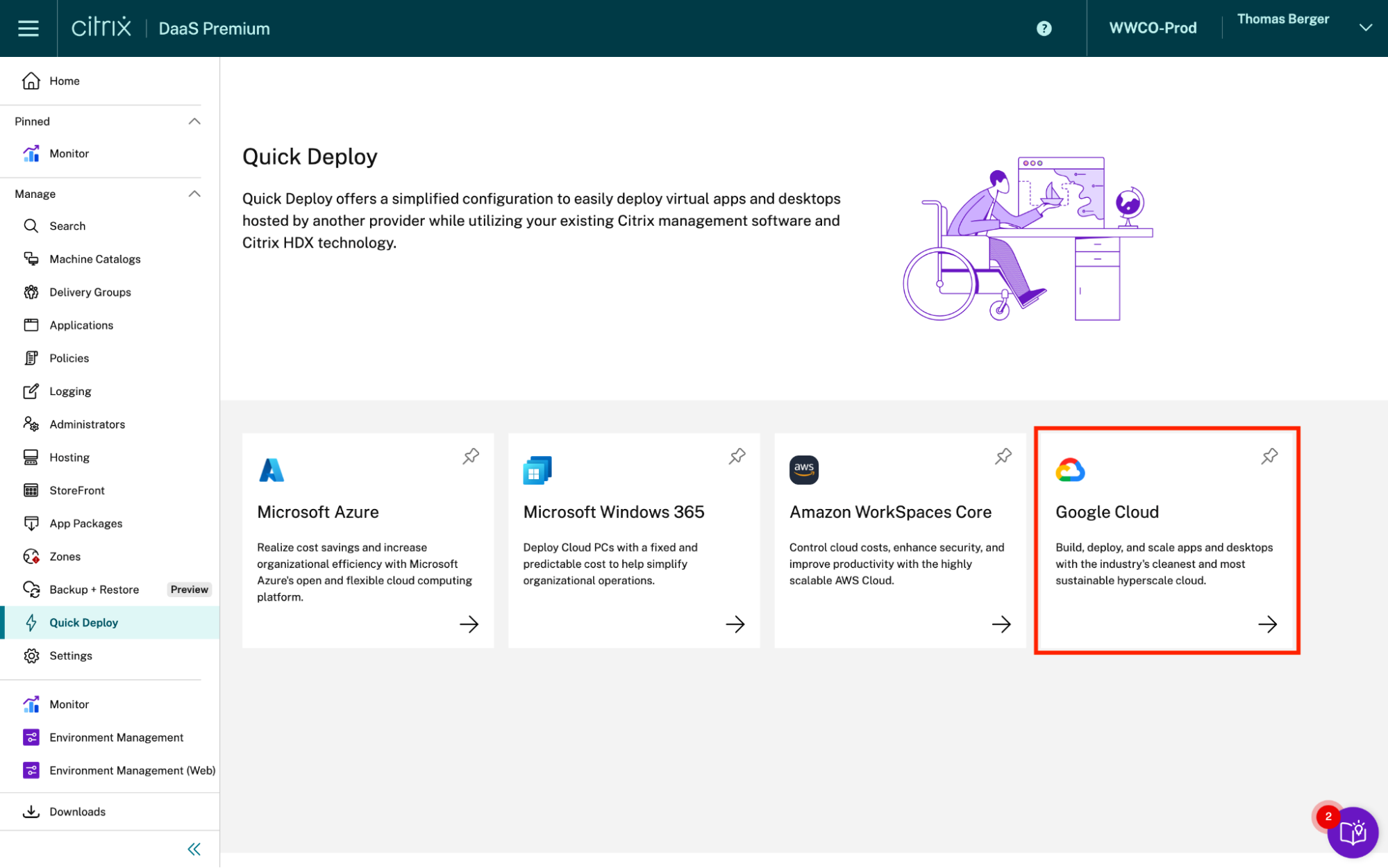Screen dimensions: 1388x868
Task: Open Google Cloud arrow link
Action: click(x=1267, y=624)
